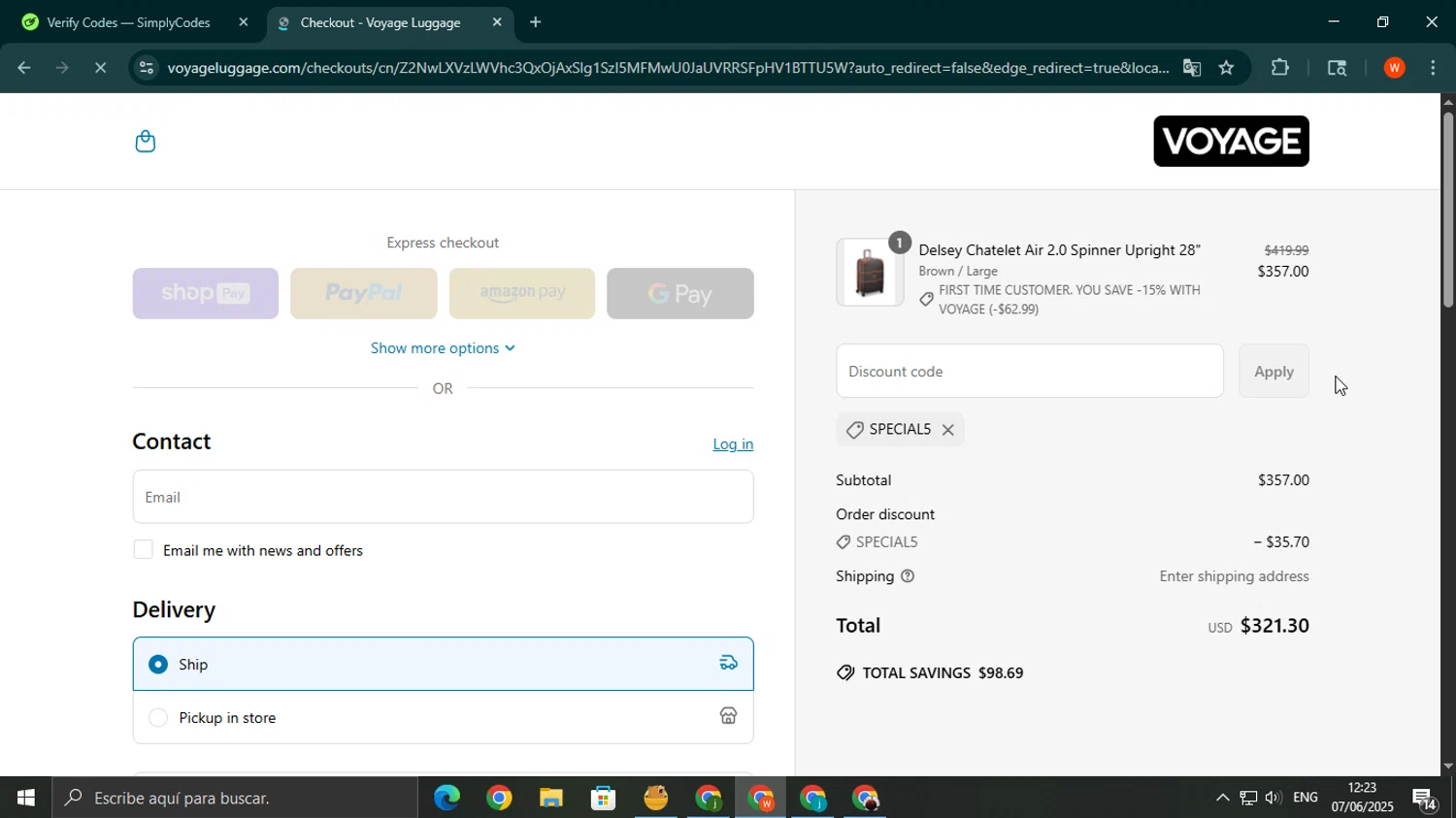Close the Verify Codes SimplyCodes tab
1456x818 pixels.
pos(243,22)
